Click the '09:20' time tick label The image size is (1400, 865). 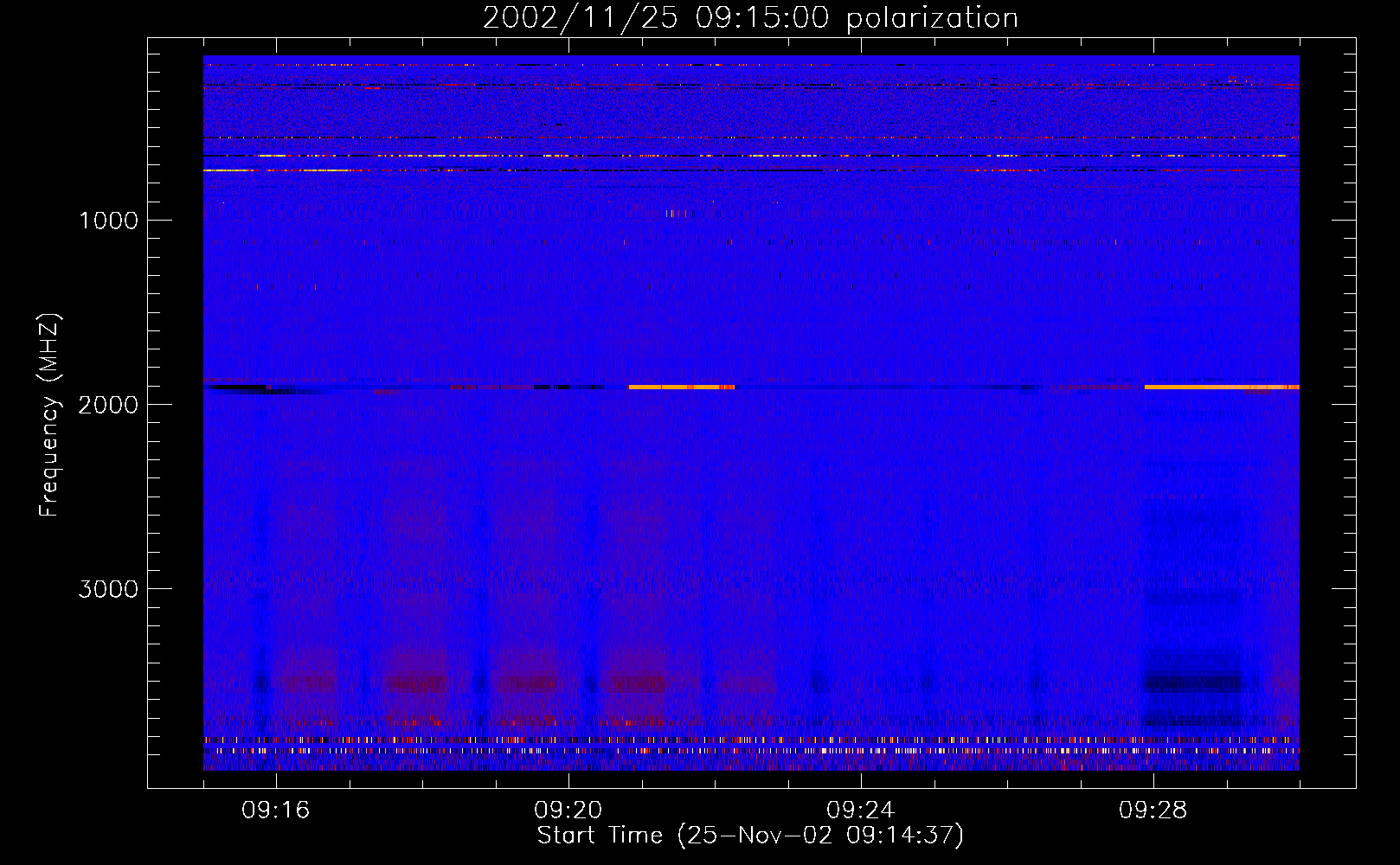(568, 811)
